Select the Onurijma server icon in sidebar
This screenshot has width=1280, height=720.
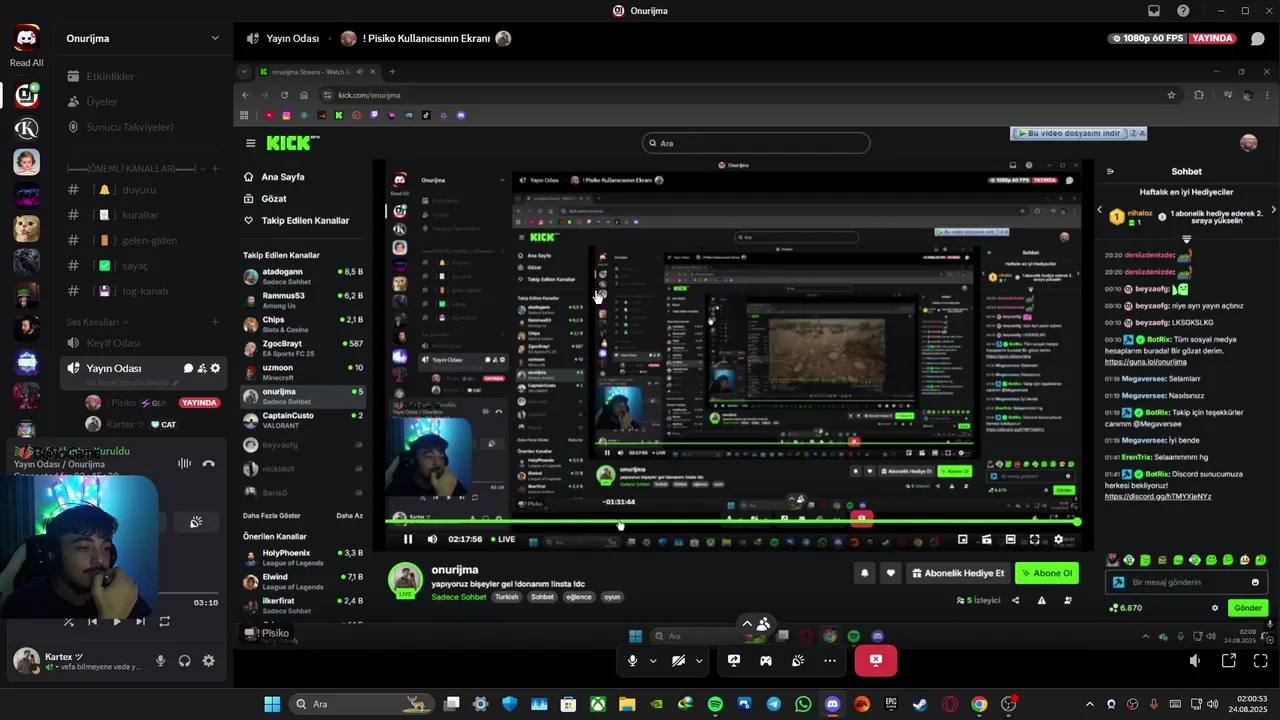click(x=26, y=95)
